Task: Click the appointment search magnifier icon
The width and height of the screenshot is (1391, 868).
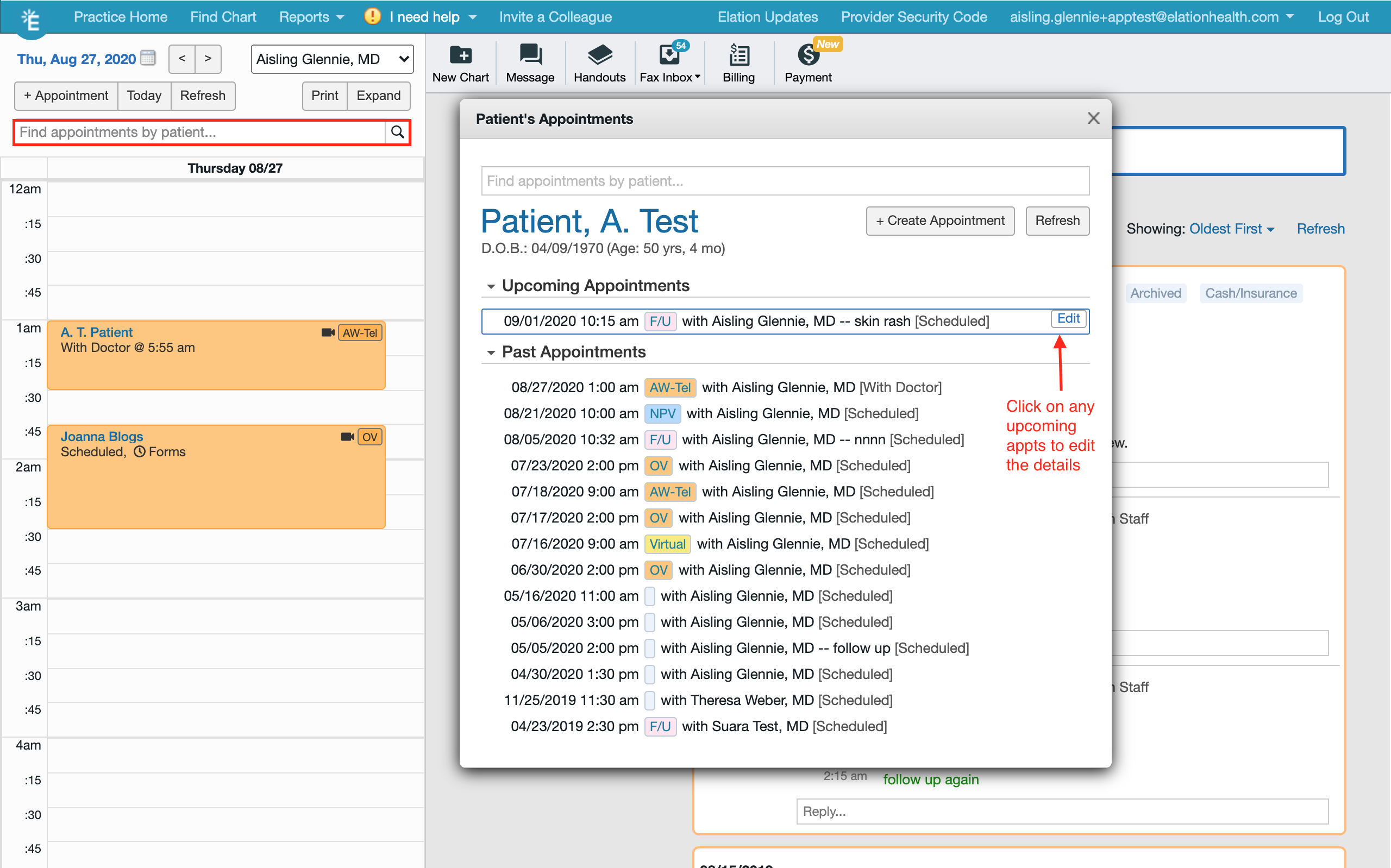Action: (x=397, y=133)
